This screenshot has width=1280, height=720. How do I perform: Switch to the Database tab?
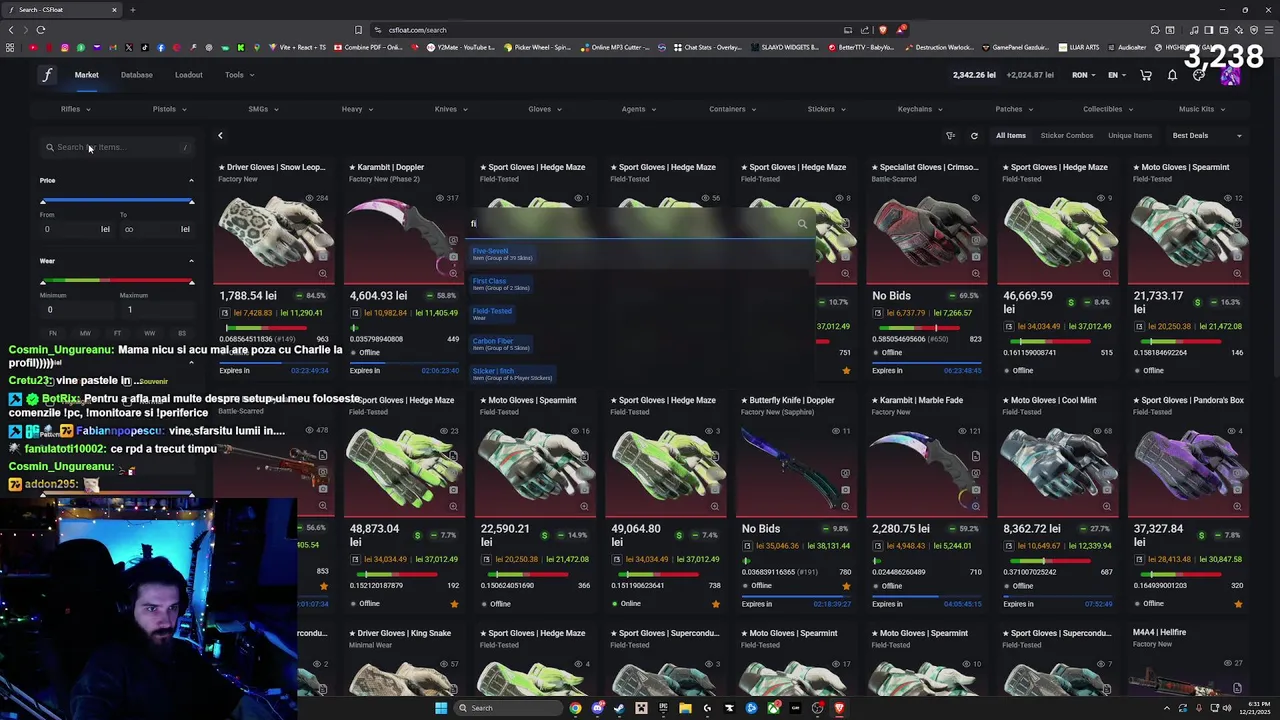137,75
